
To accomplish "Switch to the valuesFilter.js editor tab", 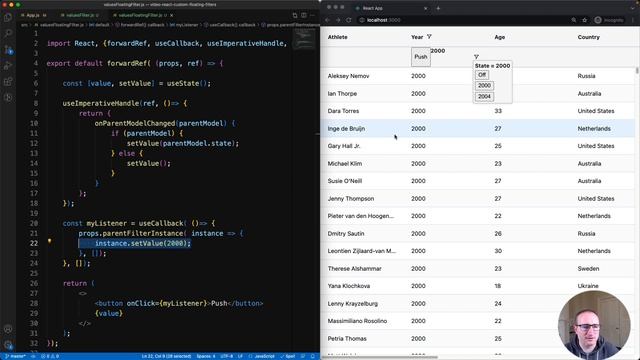I will 80,15.
